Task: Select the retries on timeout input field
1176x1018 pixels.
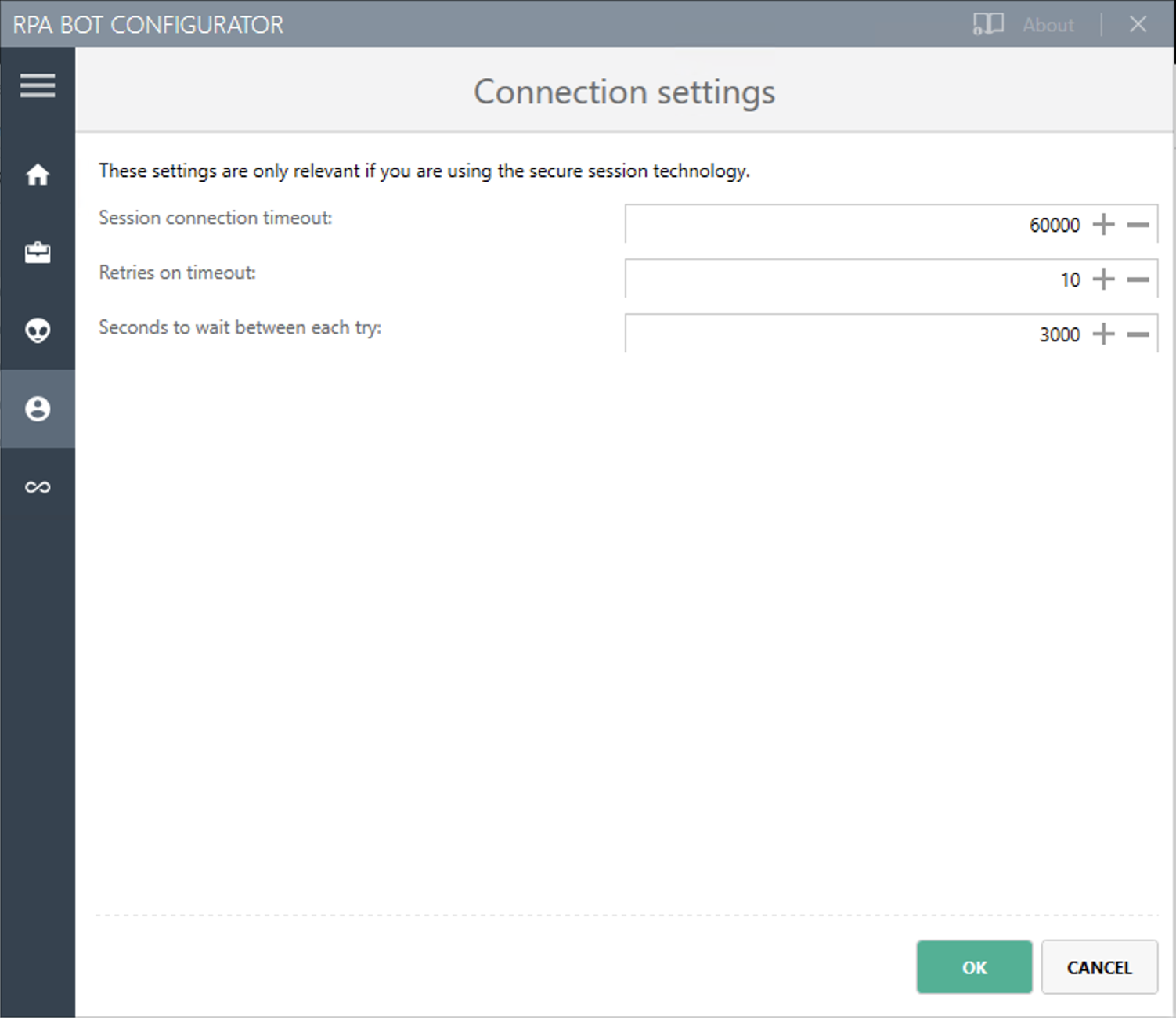Action: tap(861, 279)
